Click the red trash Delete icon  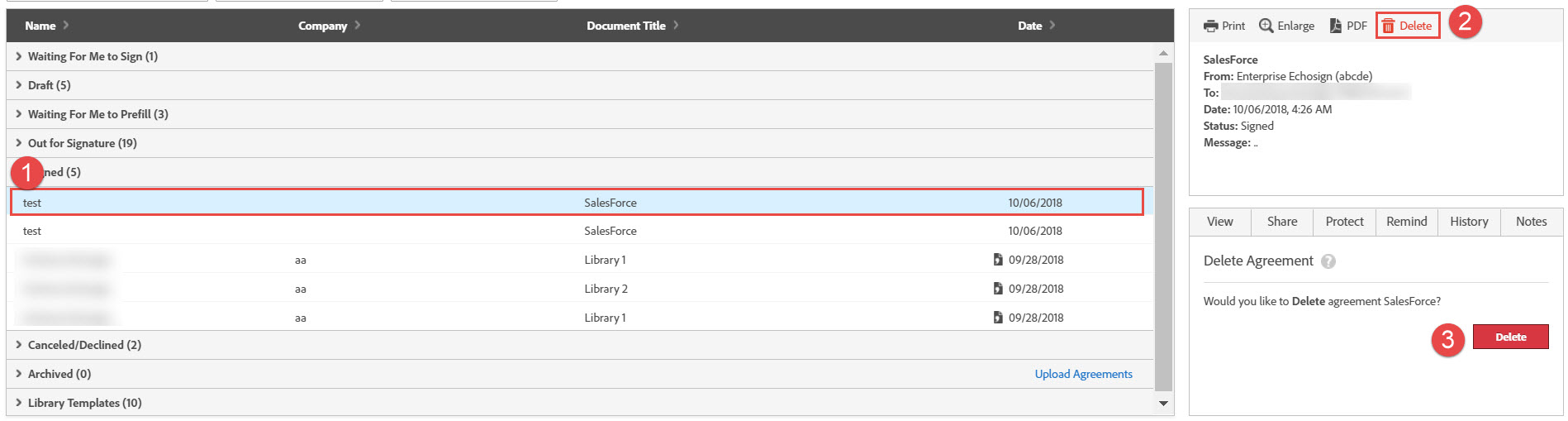click(x=1388, y=26)
